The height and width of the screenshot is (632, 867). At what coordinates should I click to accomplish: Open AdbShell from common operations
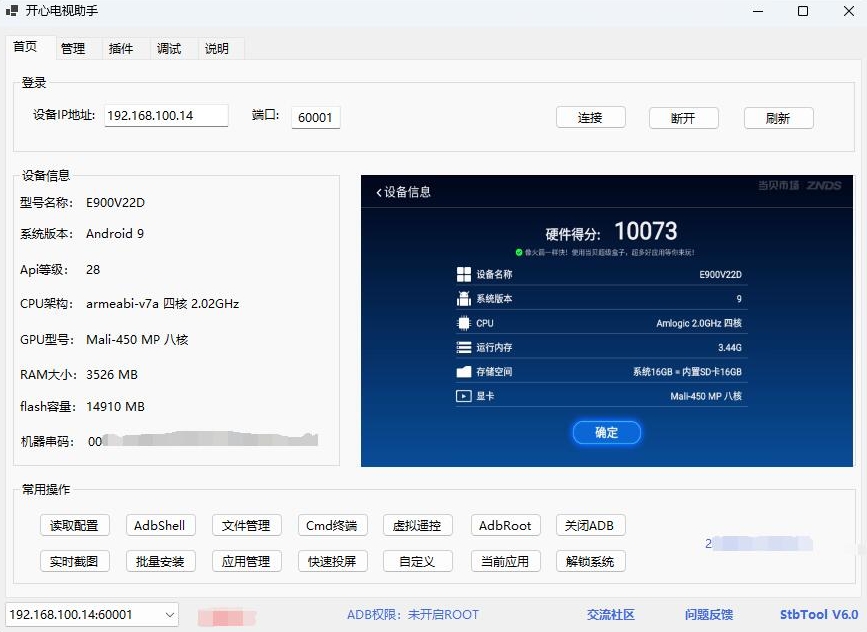click(x=160, y=525)
